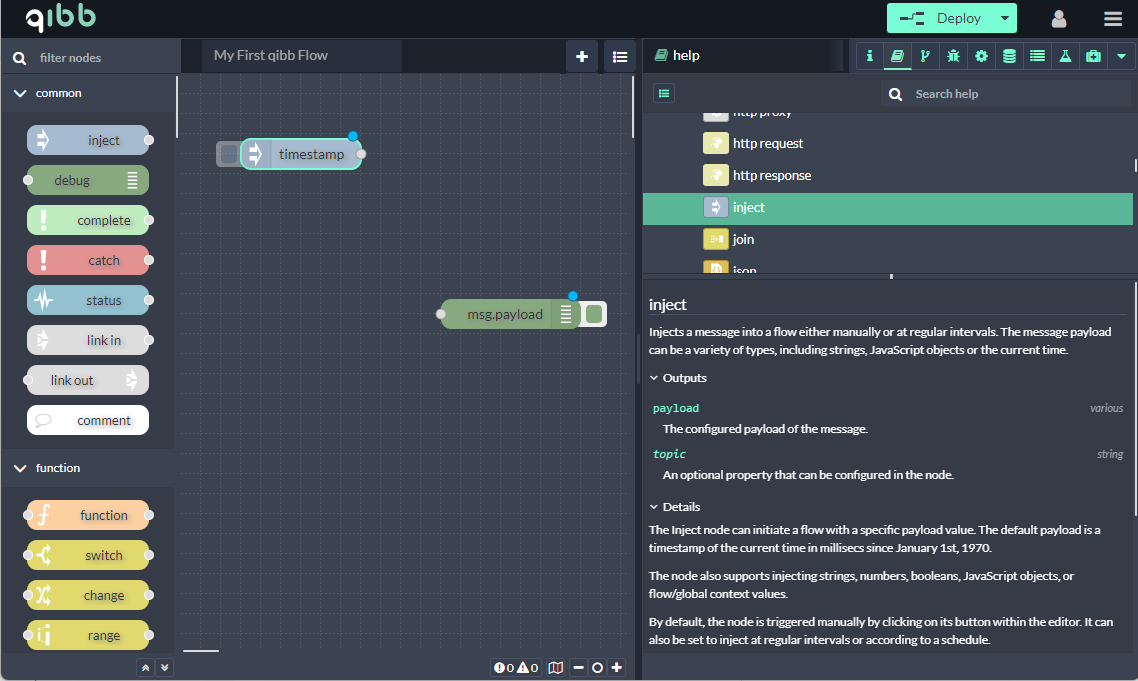Open the main hamburger menu
Viewport: 1138px width, 681px height.
tap(1113, 18)
